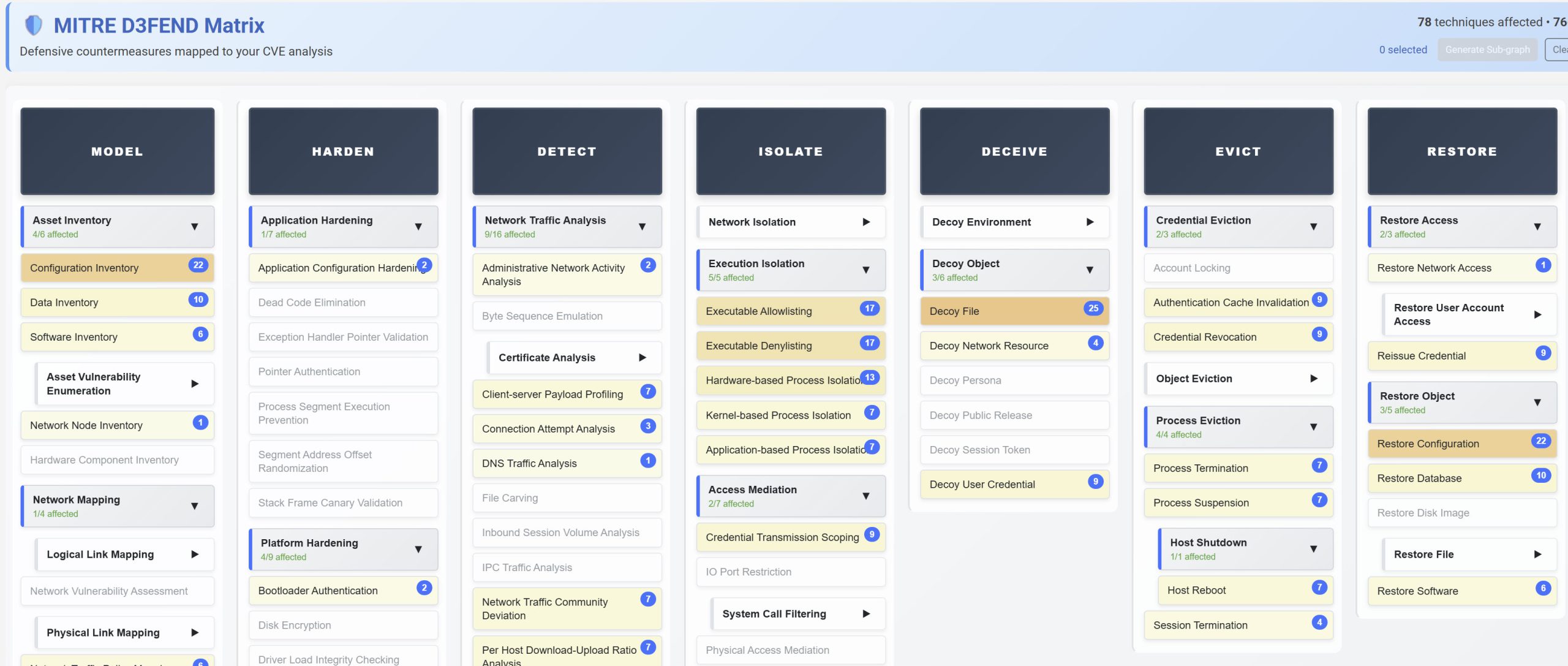1568x666 pixels.
Task: Select Kernel-based Process Isolation
Action: [x=791, y=415]
